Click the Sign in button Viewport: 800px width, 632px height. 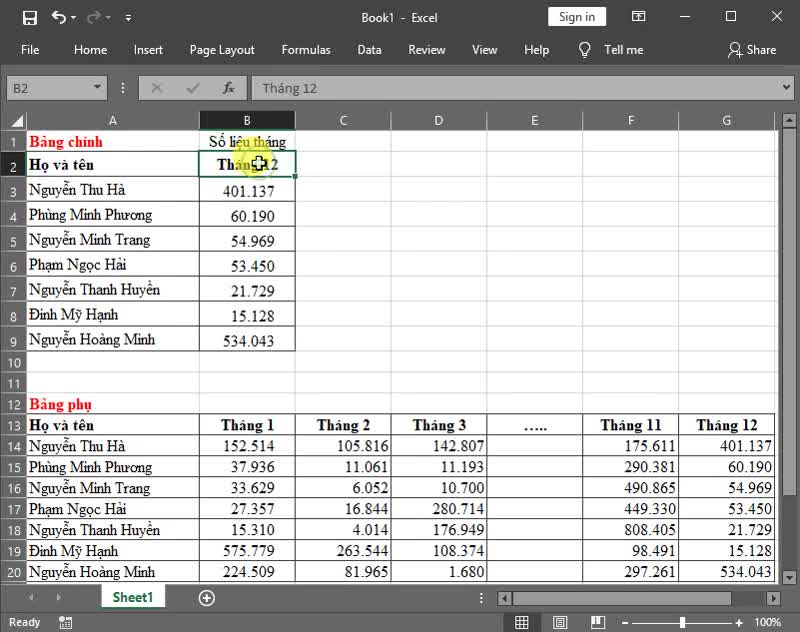577,17
